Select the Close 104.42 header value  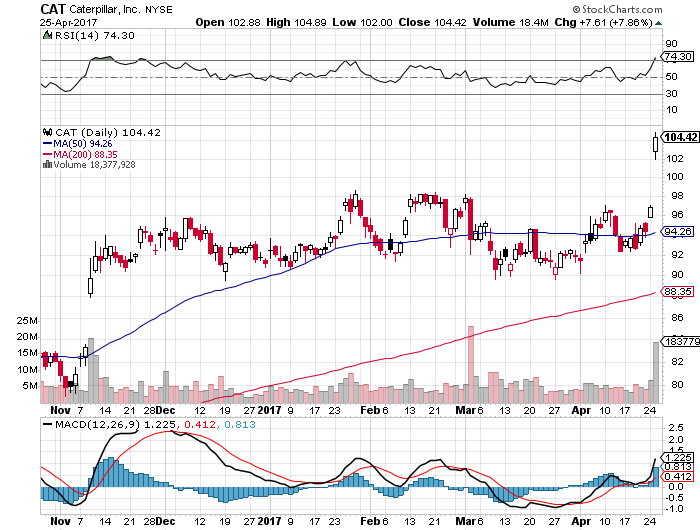(432, 22)
